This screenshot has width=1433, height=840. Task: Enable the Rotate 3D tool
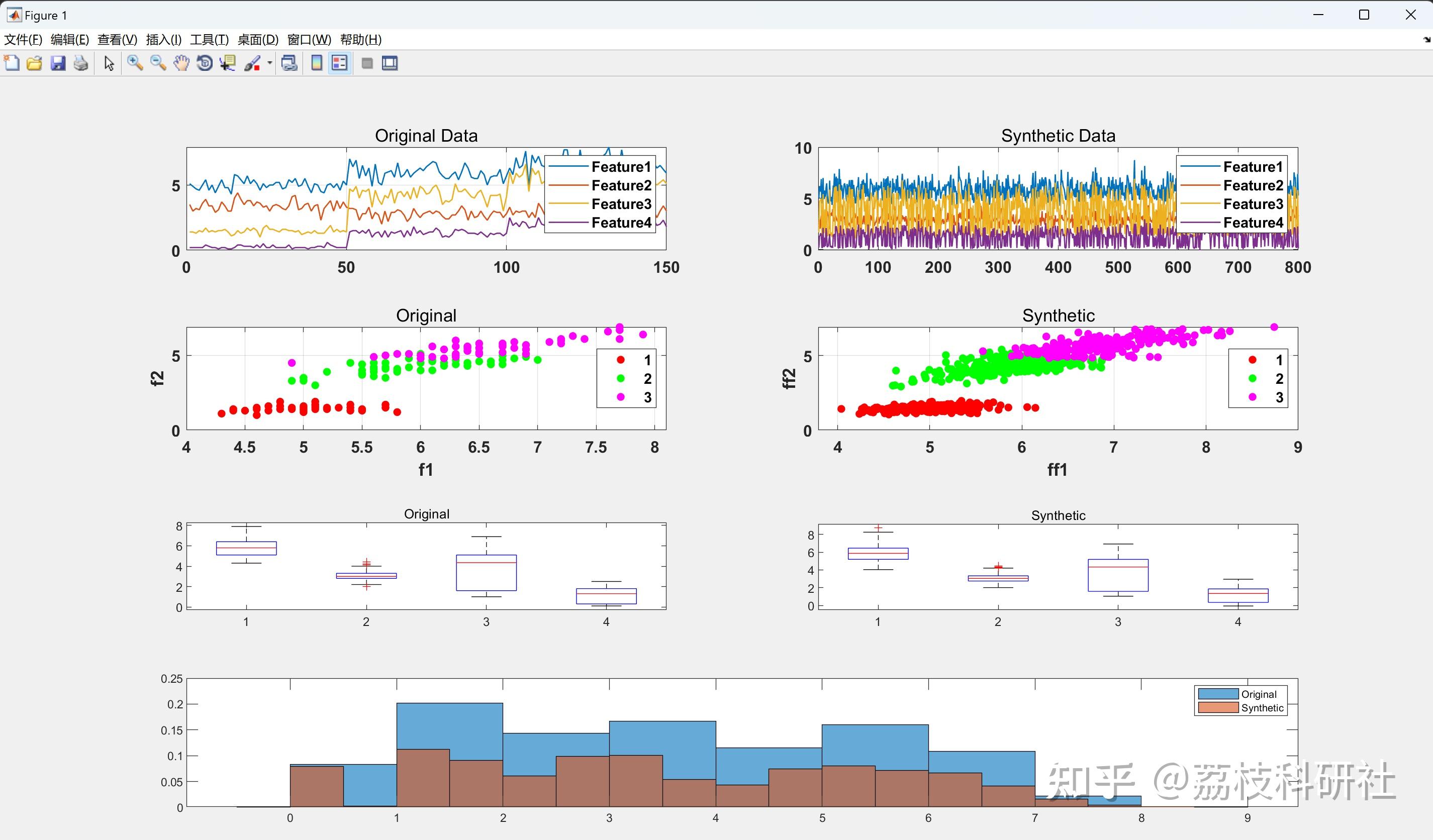coord(204,63)
